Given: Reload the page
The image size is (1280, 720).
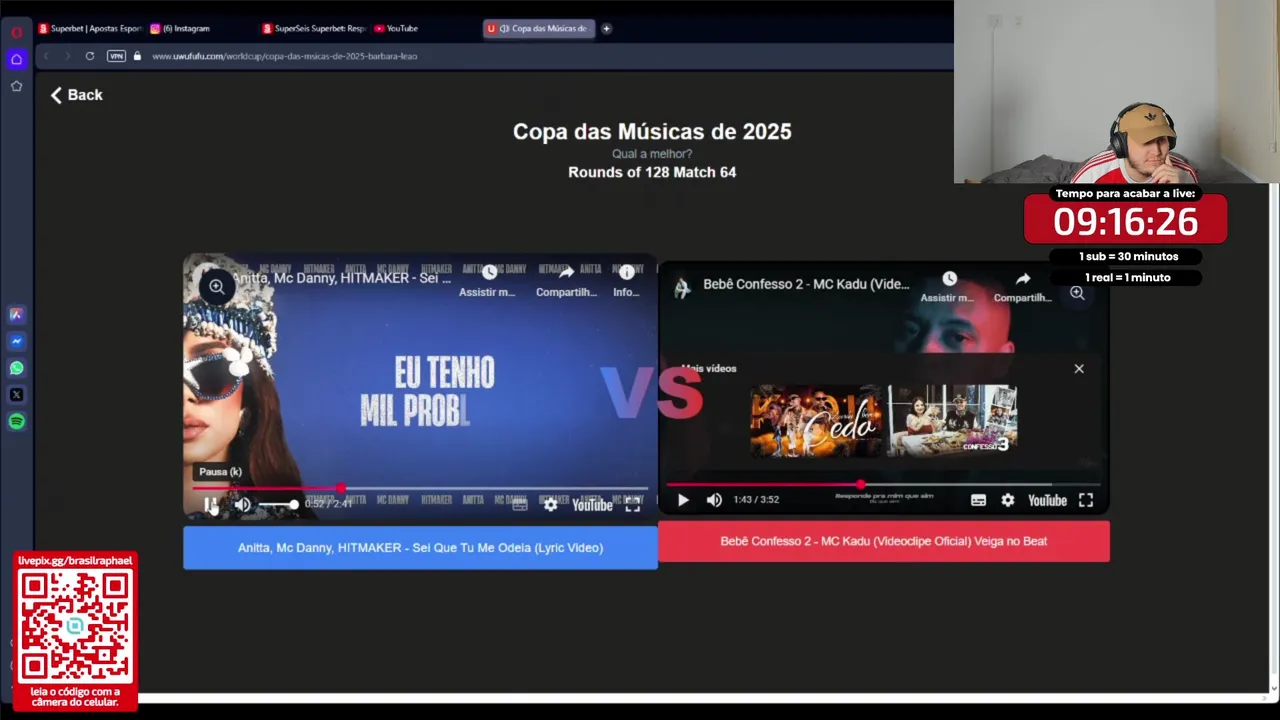Looking at the screenshot, I should click(x=90, y=56).
